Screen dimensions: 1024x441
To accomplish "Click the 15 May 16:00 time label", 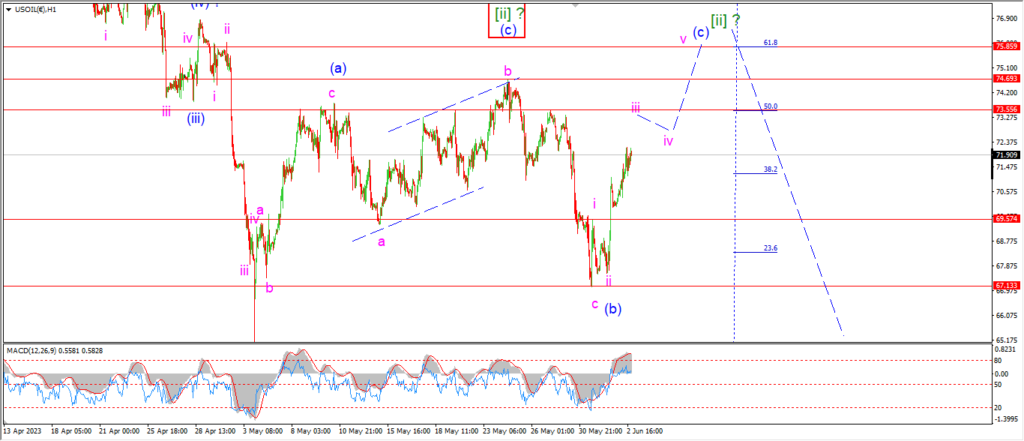I will 407,431.
